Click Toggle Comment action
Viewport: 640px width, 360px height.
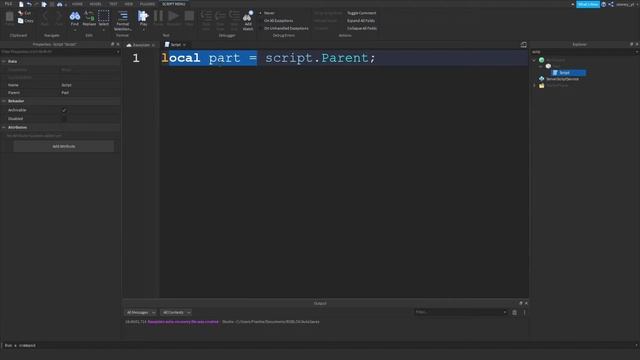coord(361,13)
